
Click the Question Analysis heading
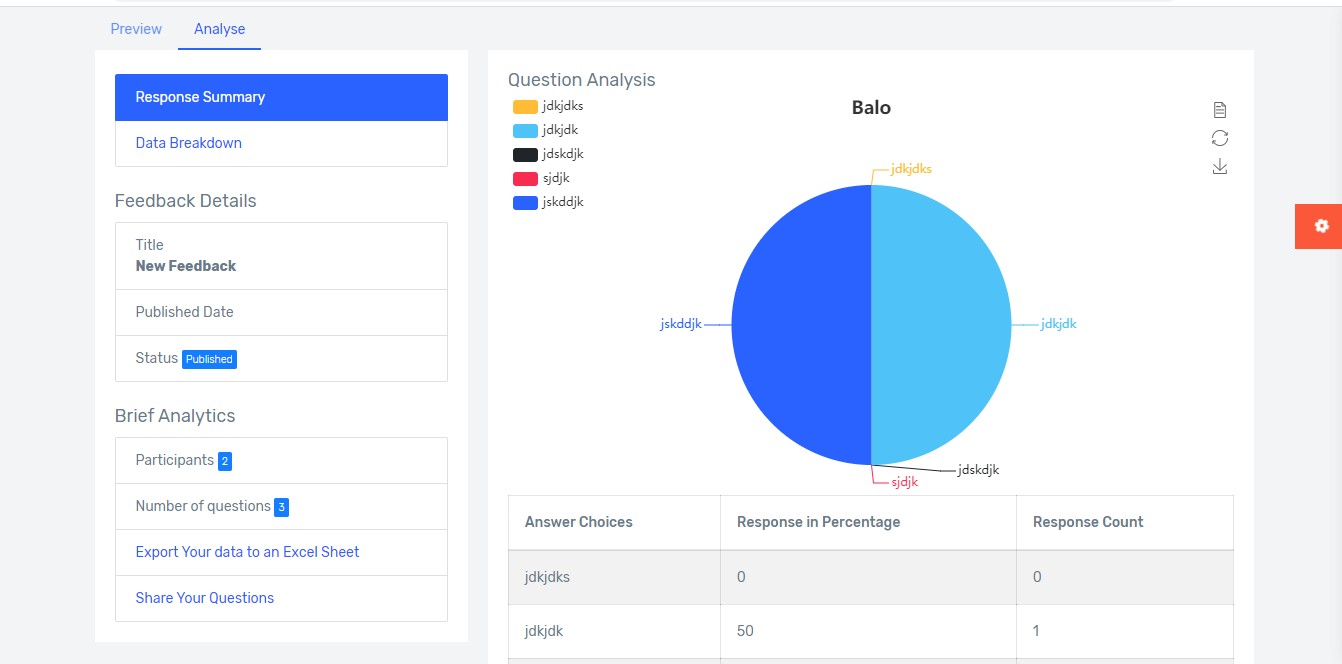(x=582, y=80)
